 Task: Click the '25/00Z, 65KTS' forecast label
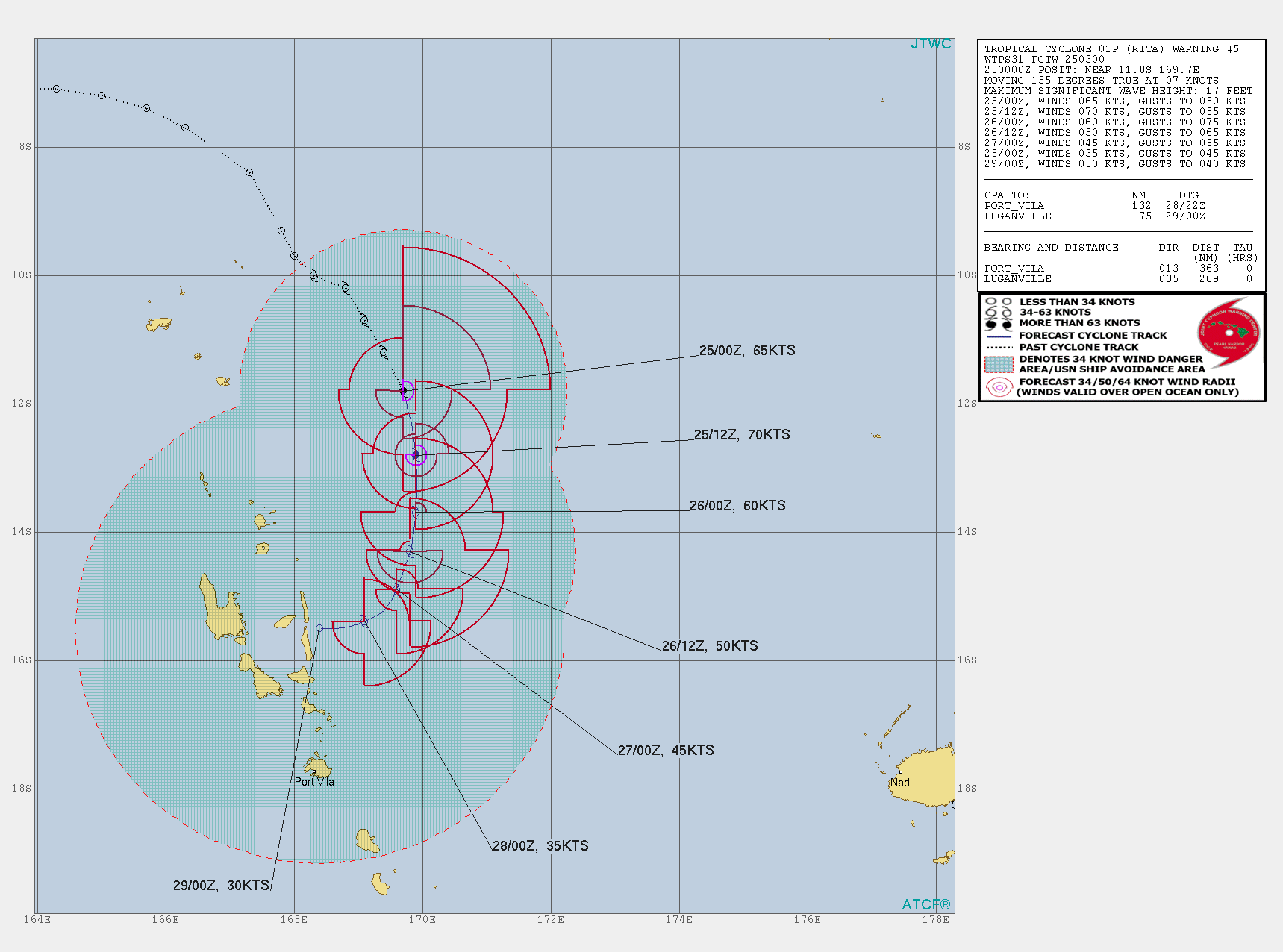pos(746,351)
